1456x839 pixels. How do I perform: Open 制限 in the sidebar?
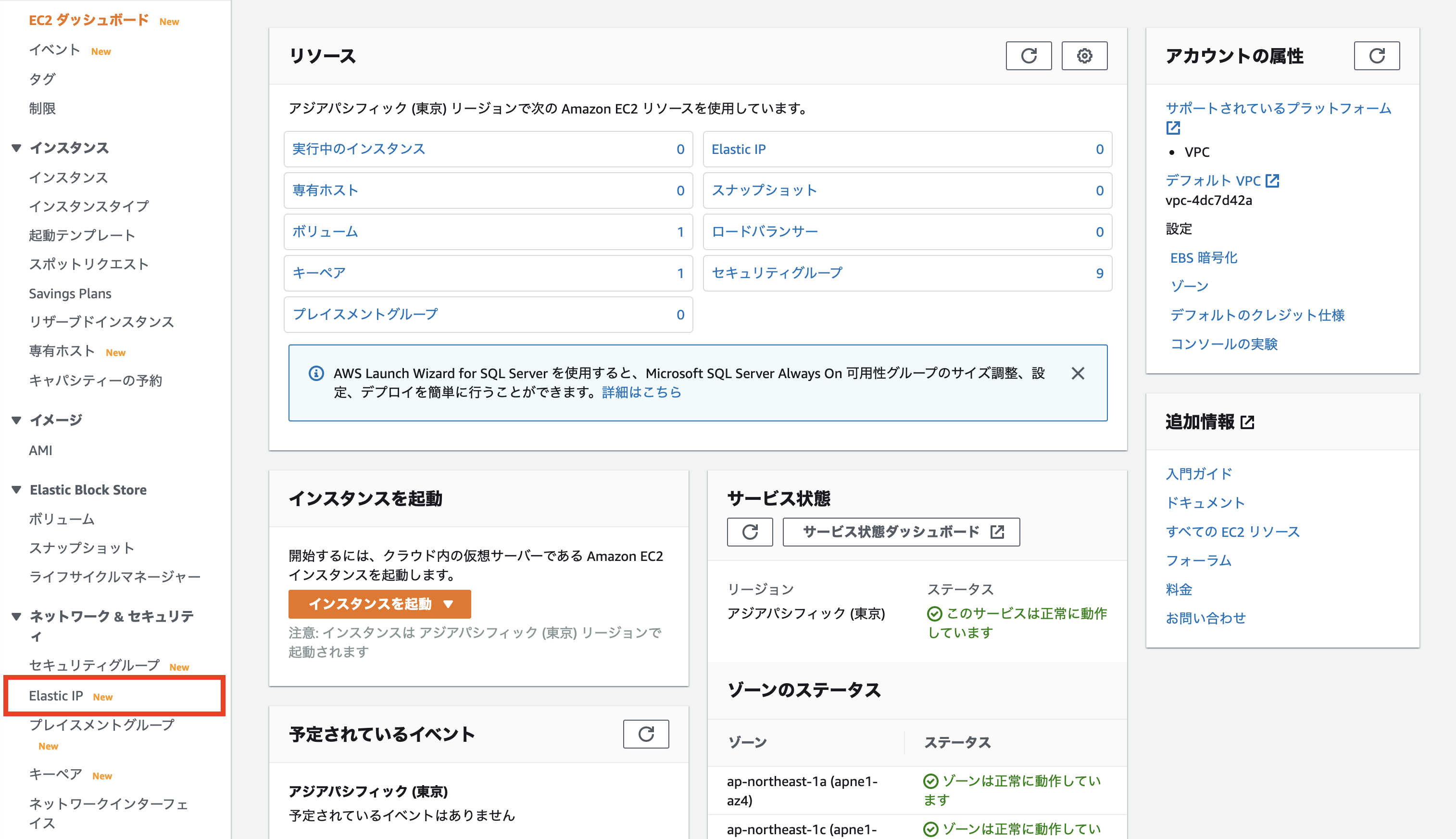(42, 108)
